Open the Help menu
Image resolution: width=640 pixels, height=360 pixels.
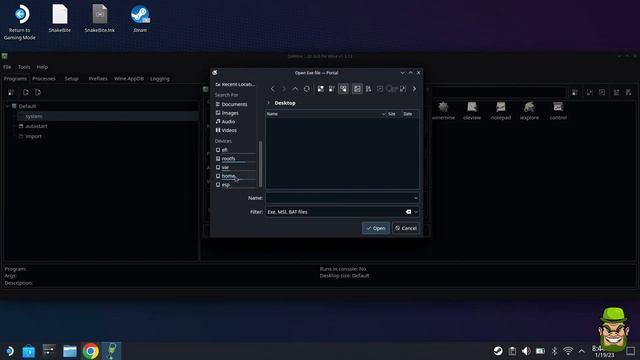pos(42,67)
